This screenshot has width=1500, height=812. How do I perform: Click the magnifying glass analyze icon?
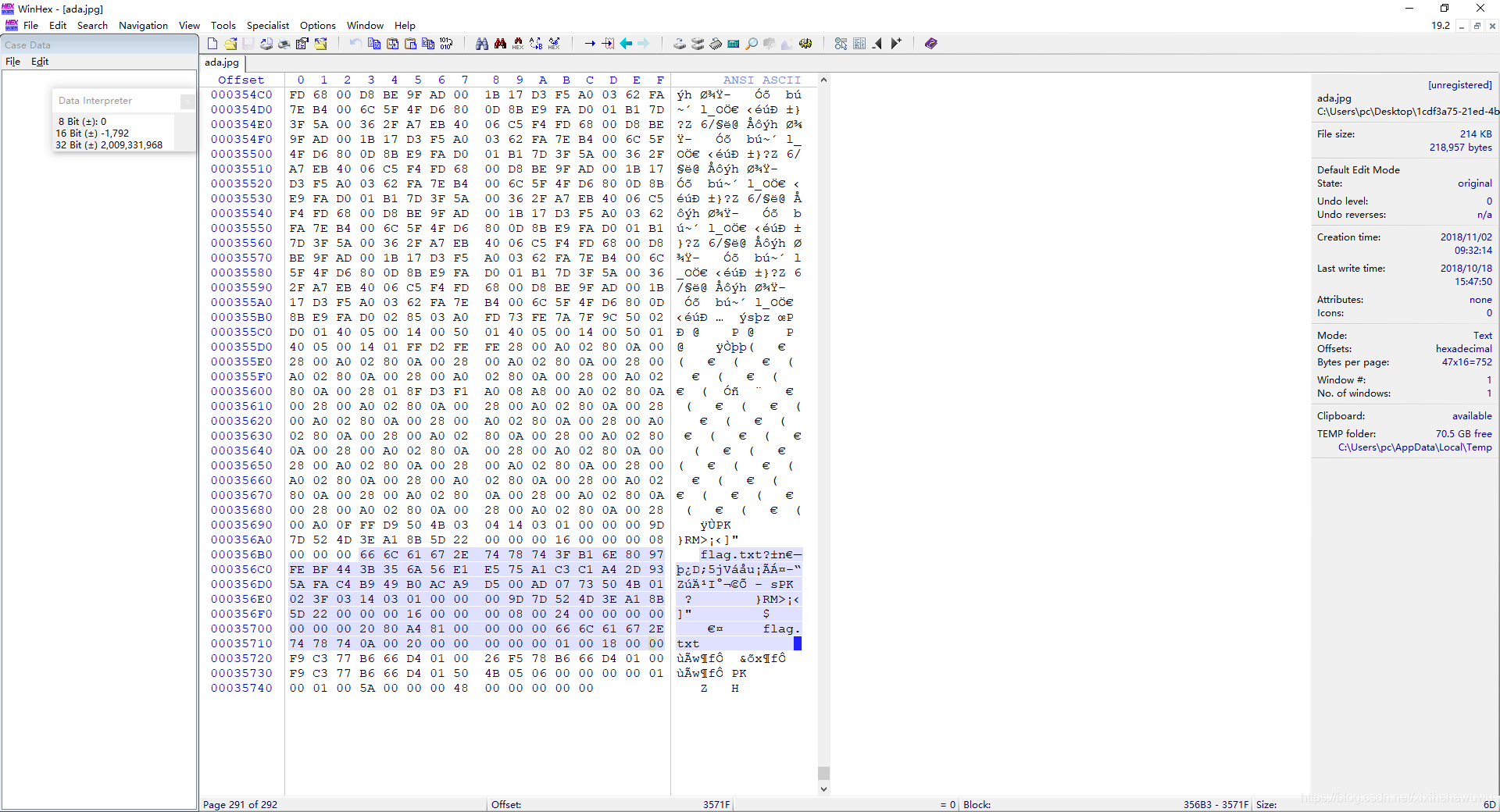[x=751, y=44]
